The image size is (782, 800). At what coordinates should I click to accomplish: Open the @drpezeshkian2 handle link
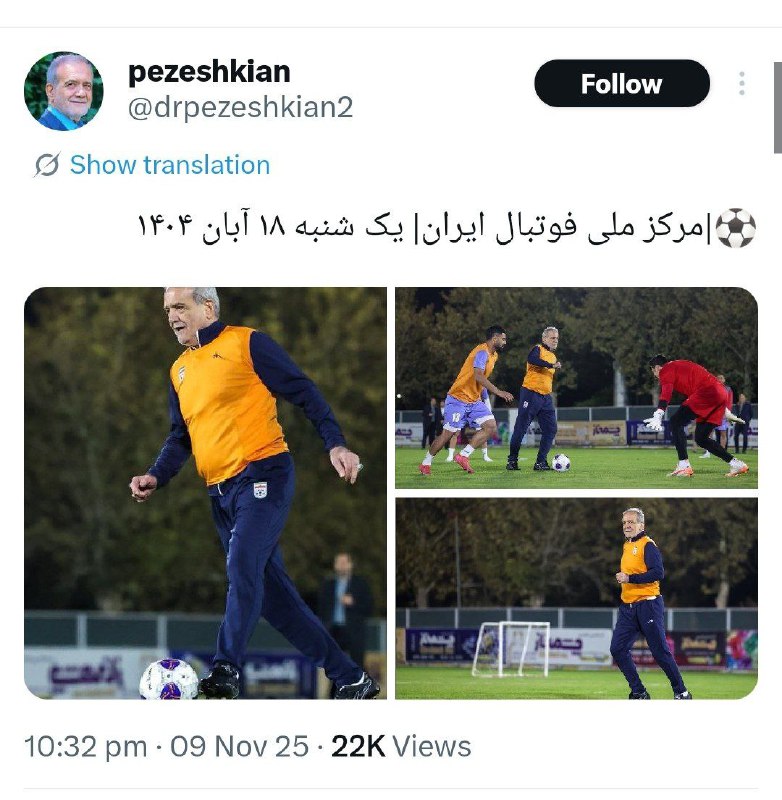pyautogui.click(x=240, y=107)
